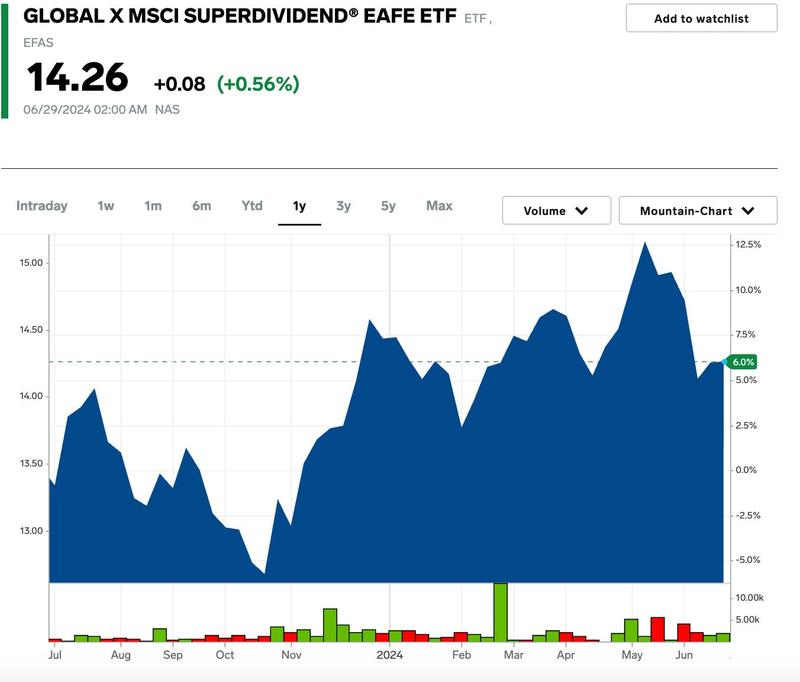Select the 1y time range tab

pyautogui.click(x=299, y=206)
